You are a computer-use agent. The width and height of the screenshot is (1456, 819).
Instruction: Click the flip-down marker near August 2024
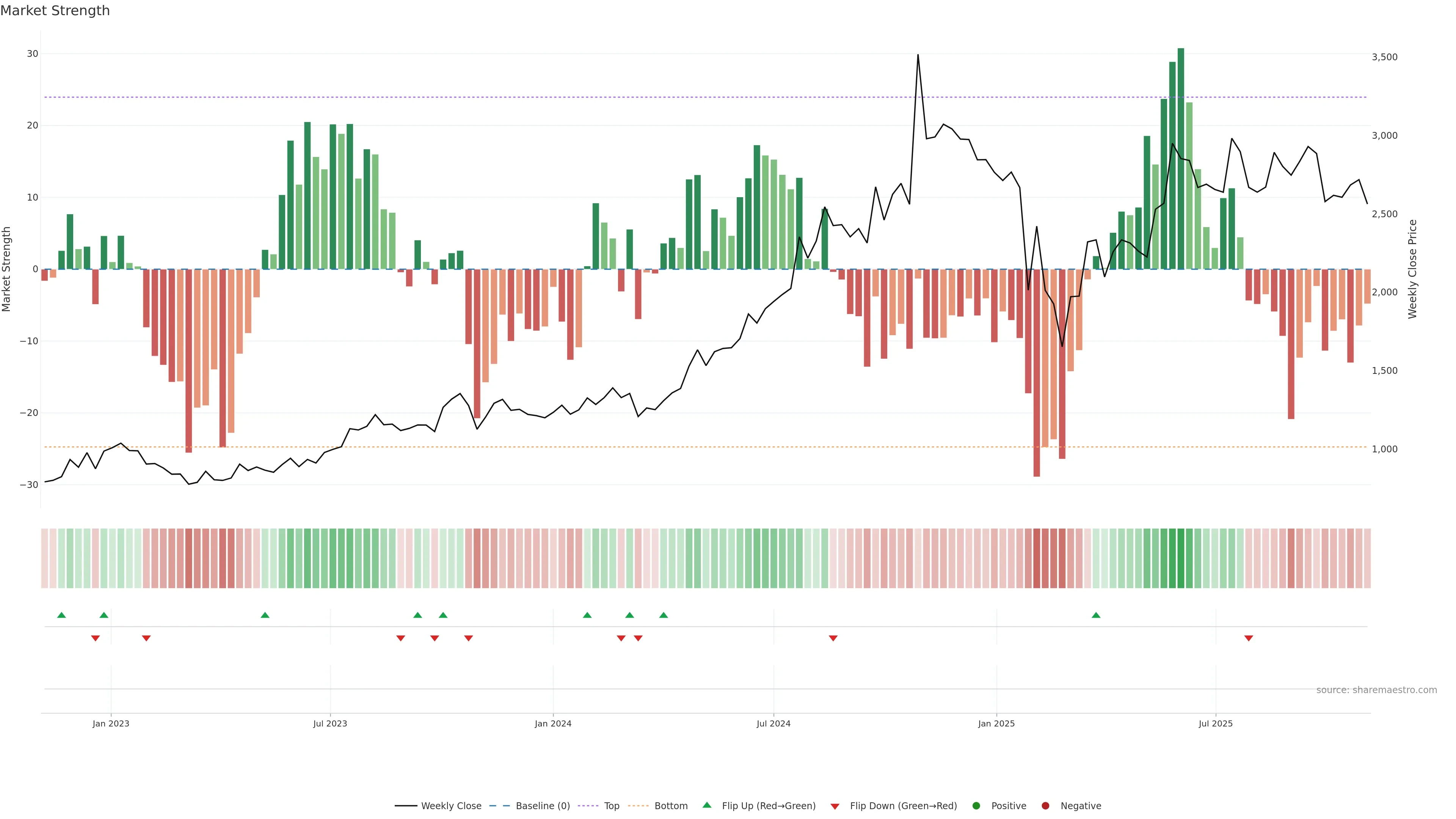[x=833, y=638]
